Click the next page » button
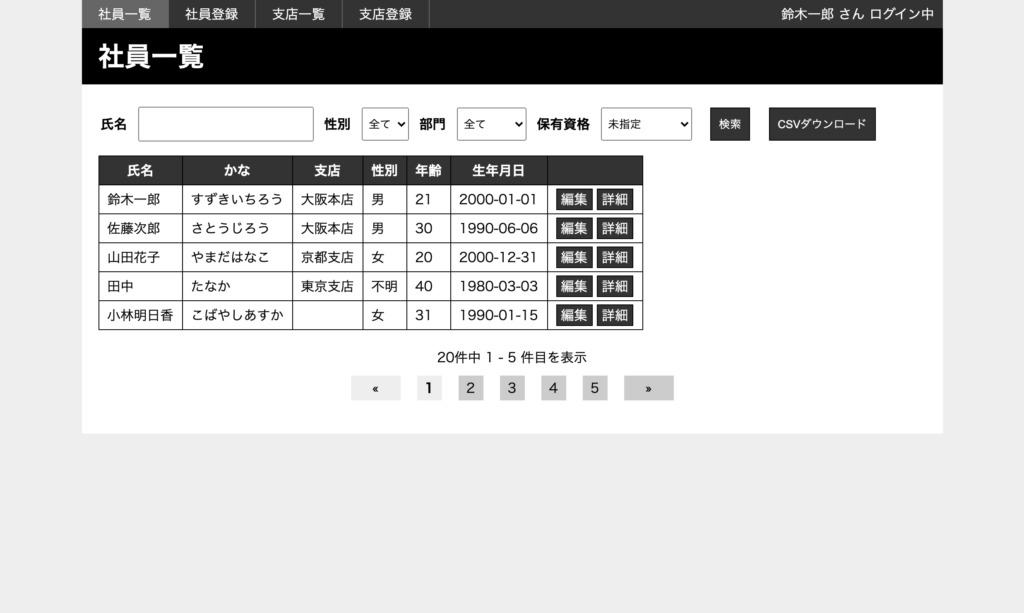This screenshot has height=613, width=1024. [x=648, y=388]
